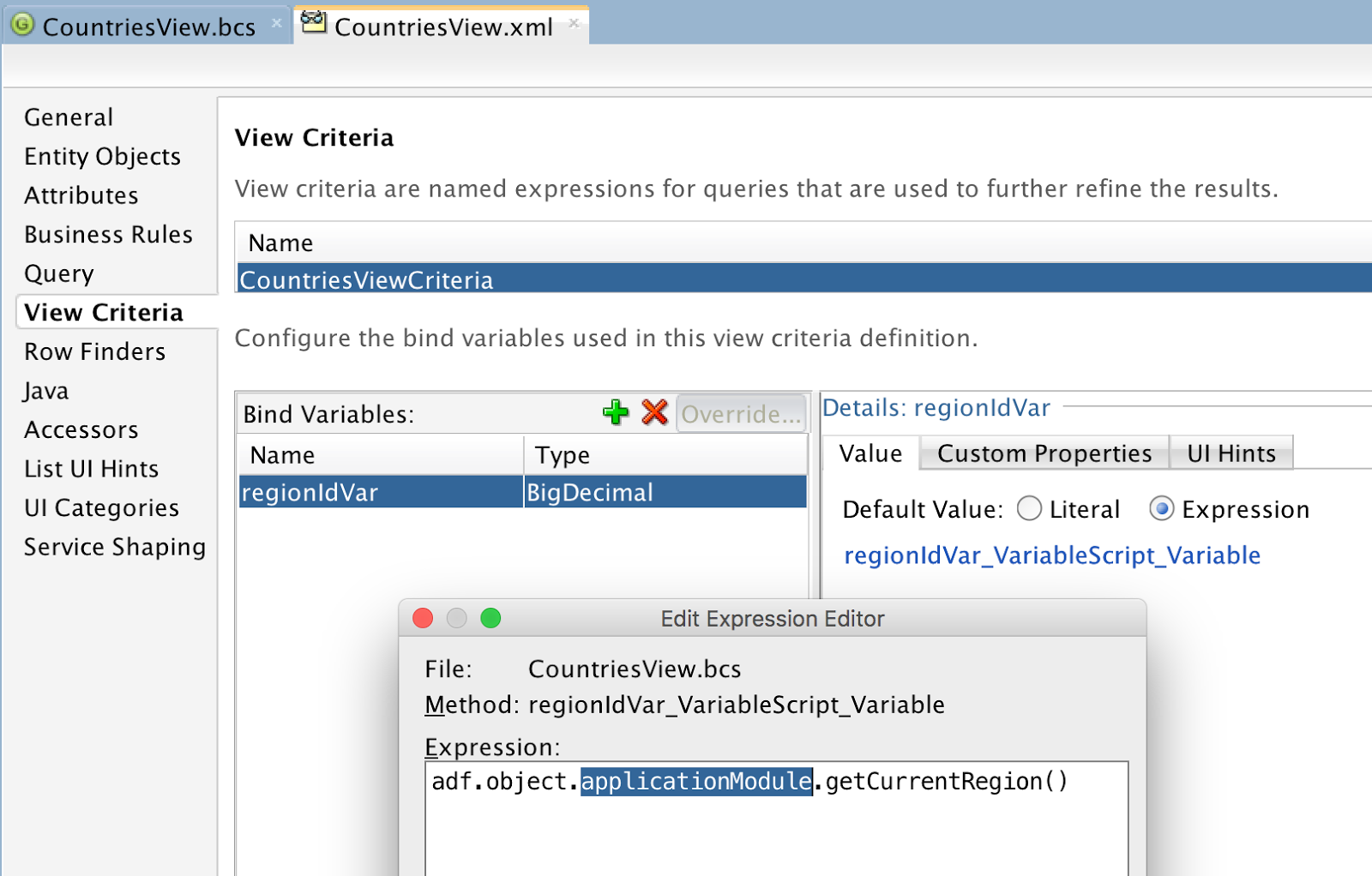Click the green zoom button of Expression Editor
This screenshot has width=1372, height=876.
[490, 618]
